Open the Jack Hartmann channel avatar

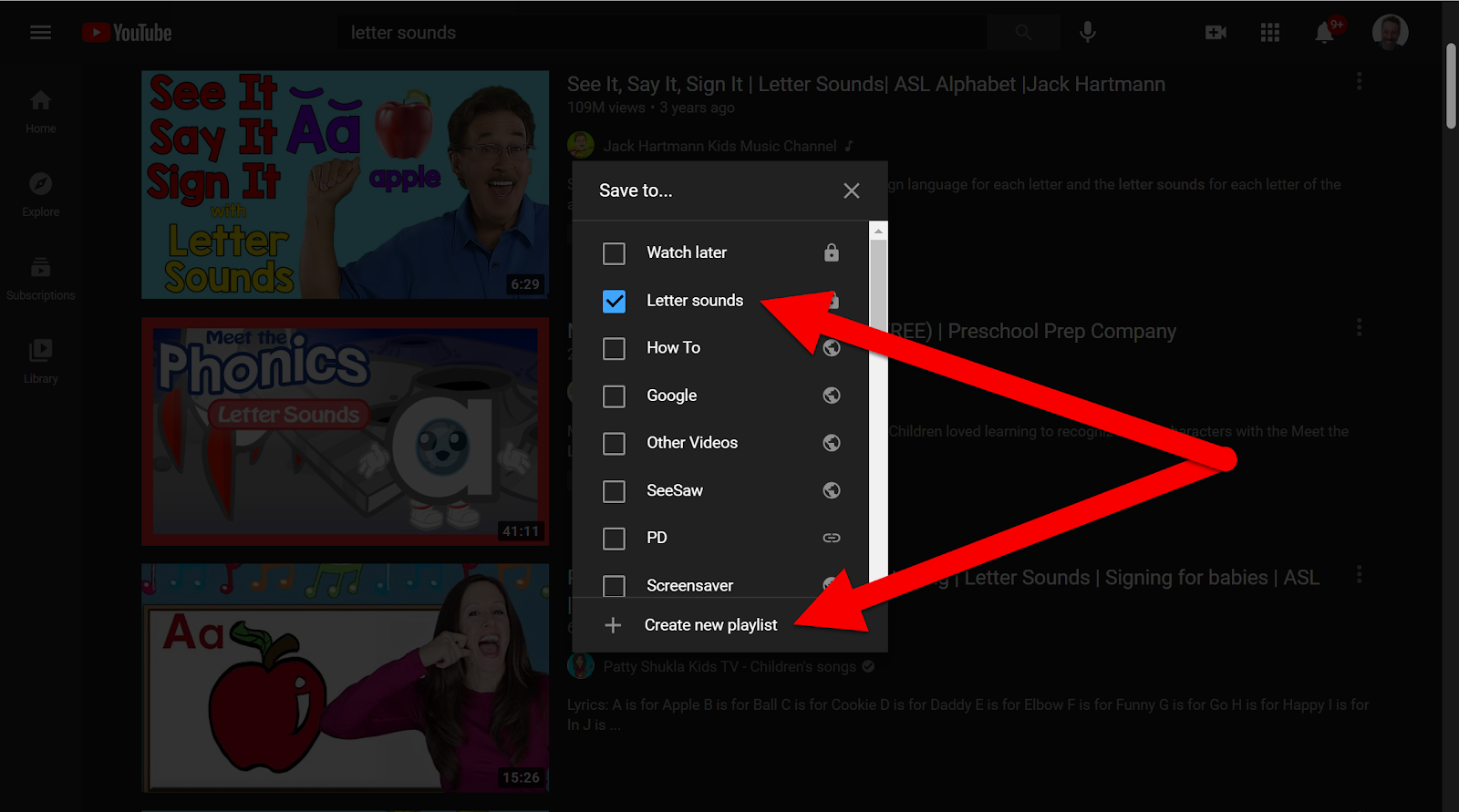click(x=581, y=145)
